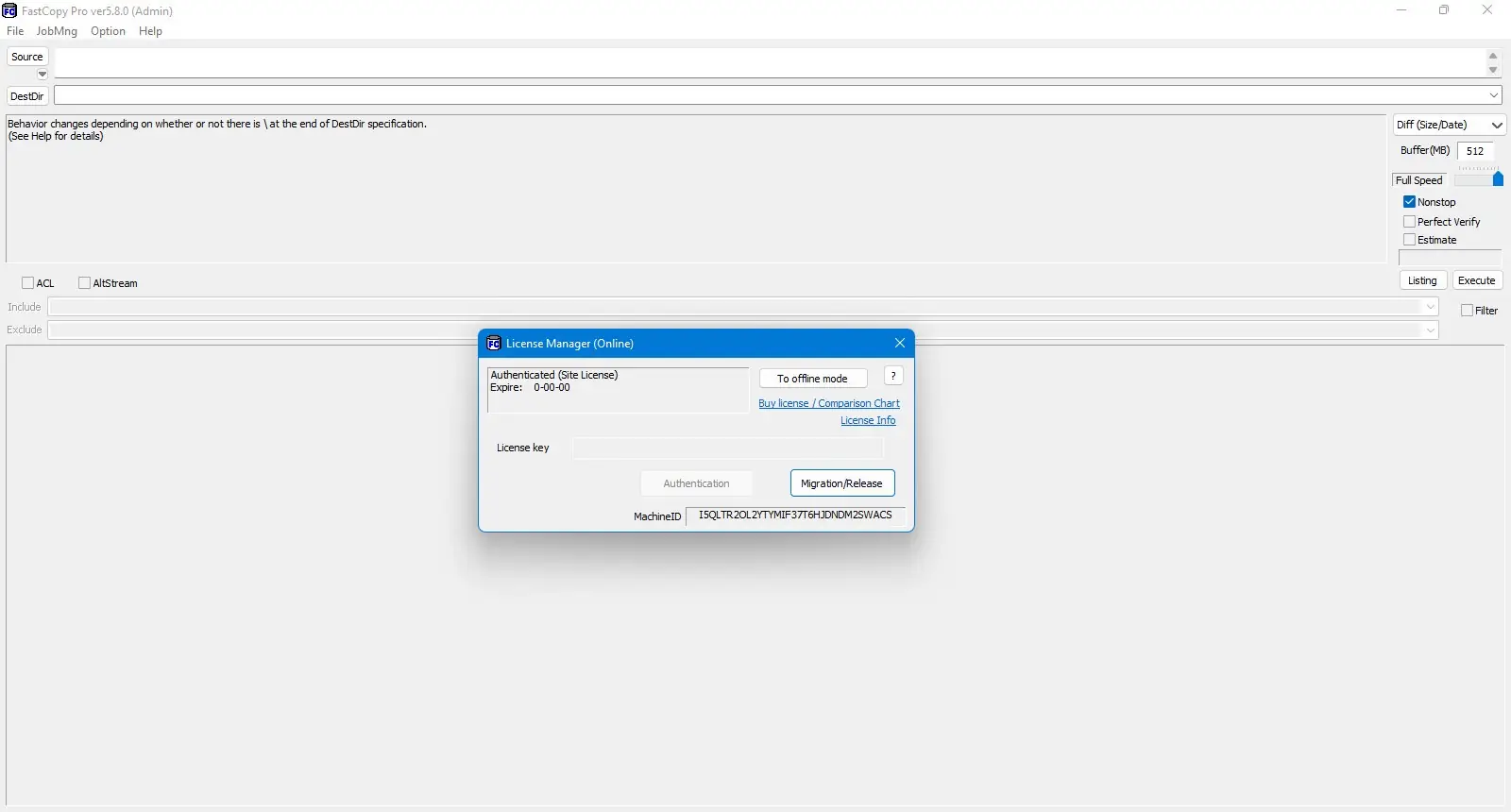Image resolution: width=1511 pixels, height=812 pixels.
Task: Click the Source button
Action: tap(27, 57)
